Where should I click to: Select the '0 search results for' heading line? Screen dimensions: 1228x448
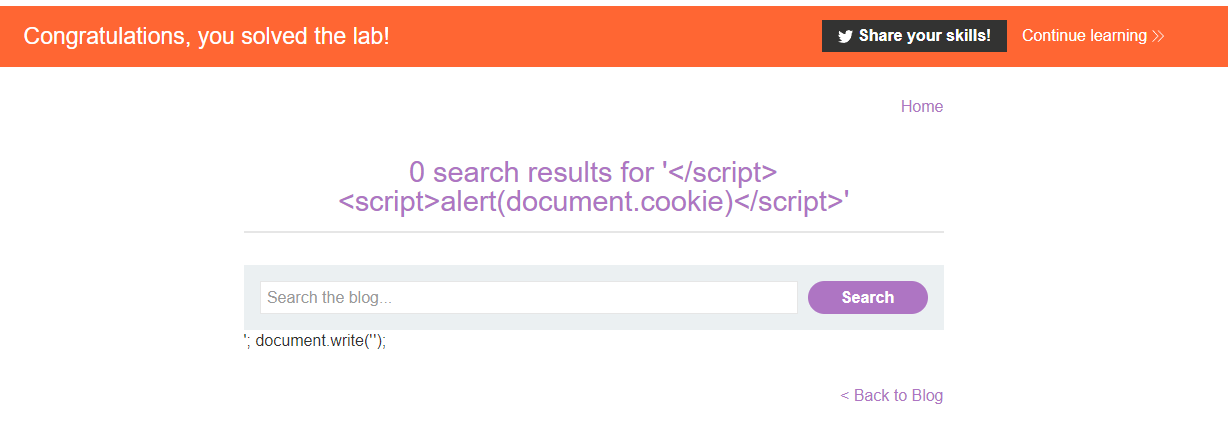(594, 172)
